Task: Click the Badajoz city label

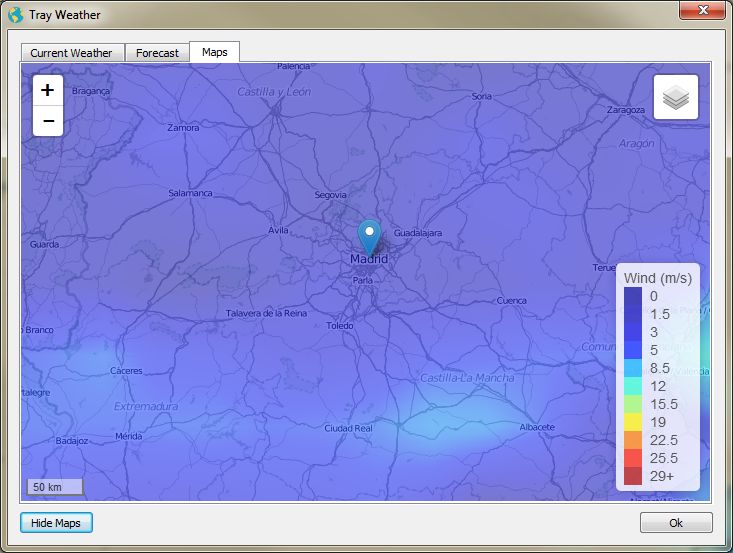Action: [x=72, y=441]
